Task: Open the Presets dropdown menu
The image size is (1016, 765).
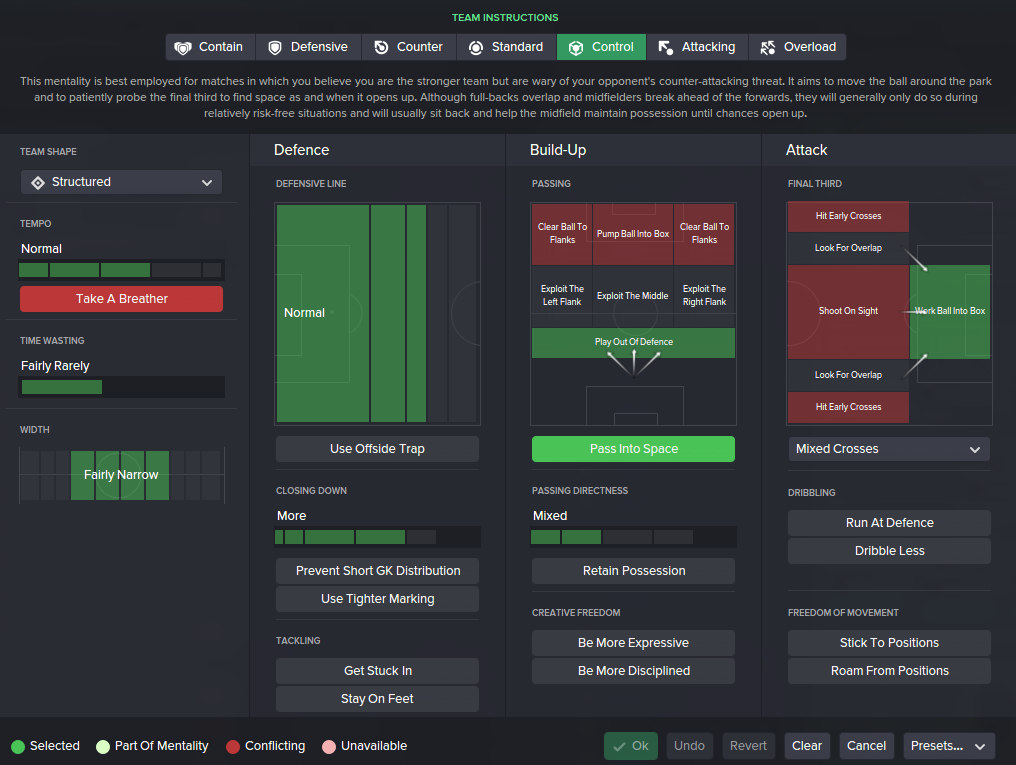Action: click(949, 746)
